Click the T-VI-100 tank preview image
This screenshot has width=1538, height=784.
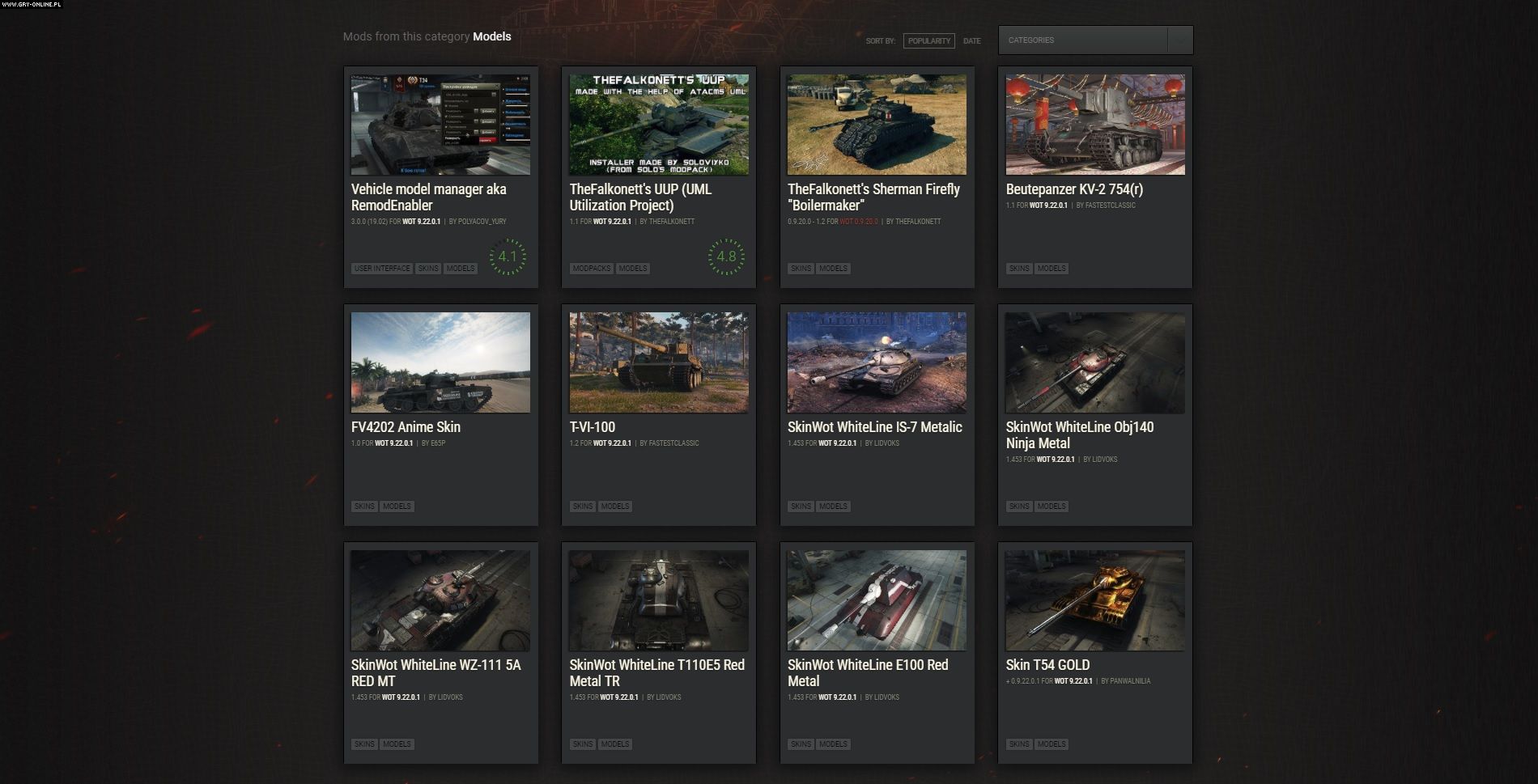point(658,362)
